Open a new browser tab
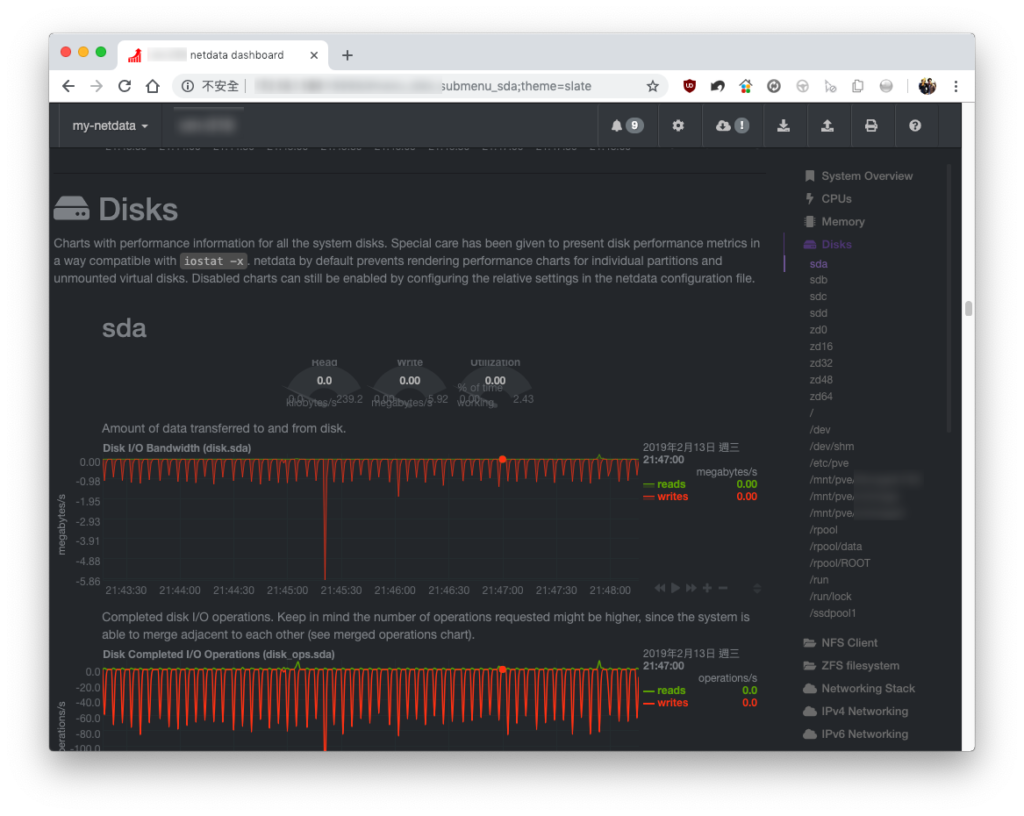Screen dimensions: 1024x816 click(347, 55)
